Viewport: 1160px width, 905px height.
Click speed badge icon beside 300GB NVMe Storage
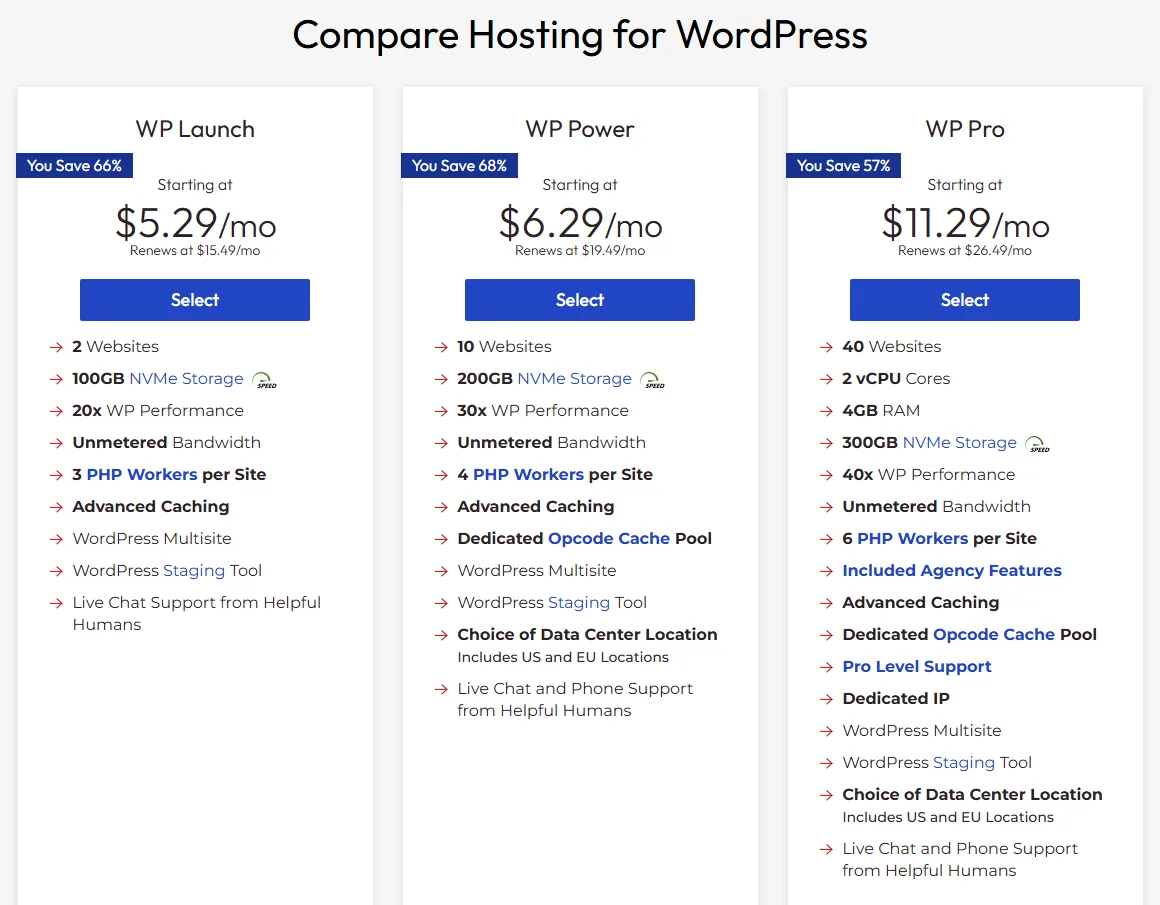(1038, 444)
